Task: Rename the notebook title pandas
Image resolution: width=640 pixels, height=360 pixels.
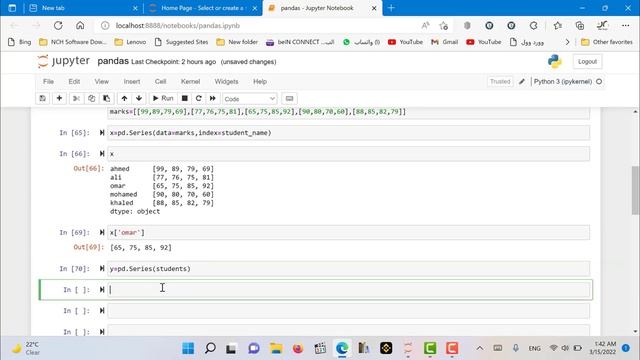Action: 113,61
